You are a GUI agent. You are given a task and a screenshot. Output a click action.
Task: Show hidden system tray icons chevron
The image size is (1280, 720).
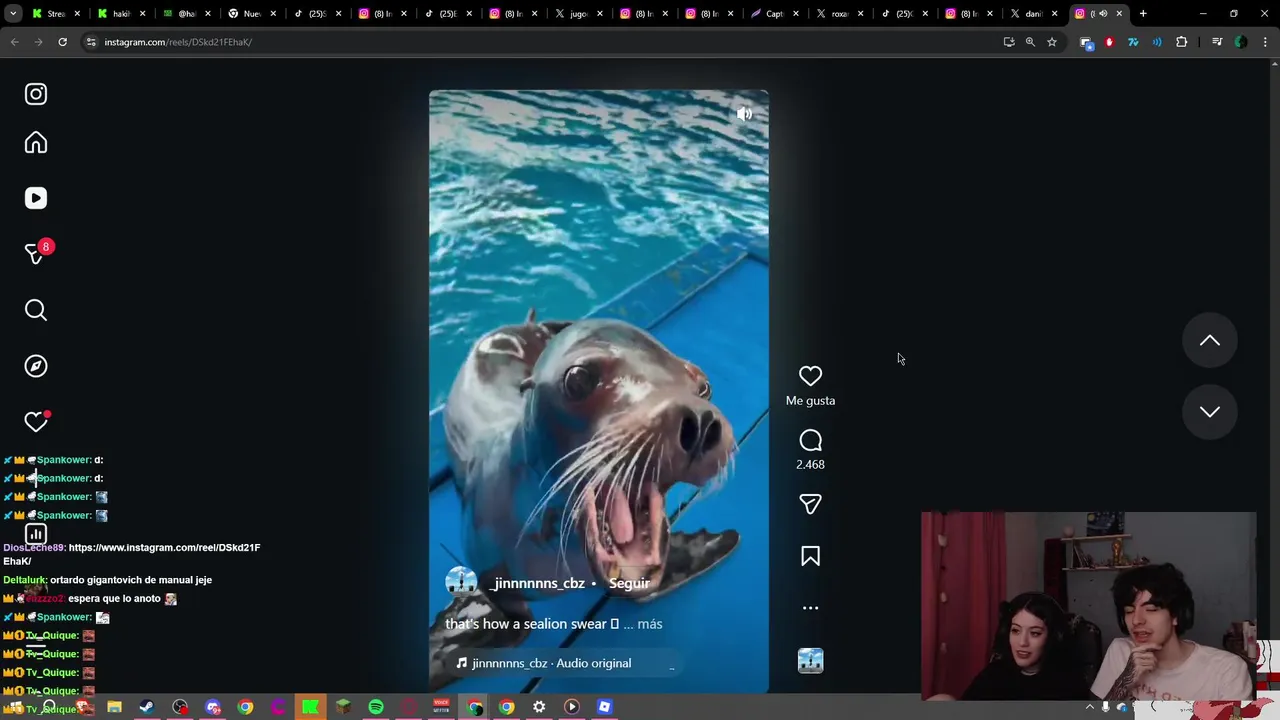click(1090, 707)
